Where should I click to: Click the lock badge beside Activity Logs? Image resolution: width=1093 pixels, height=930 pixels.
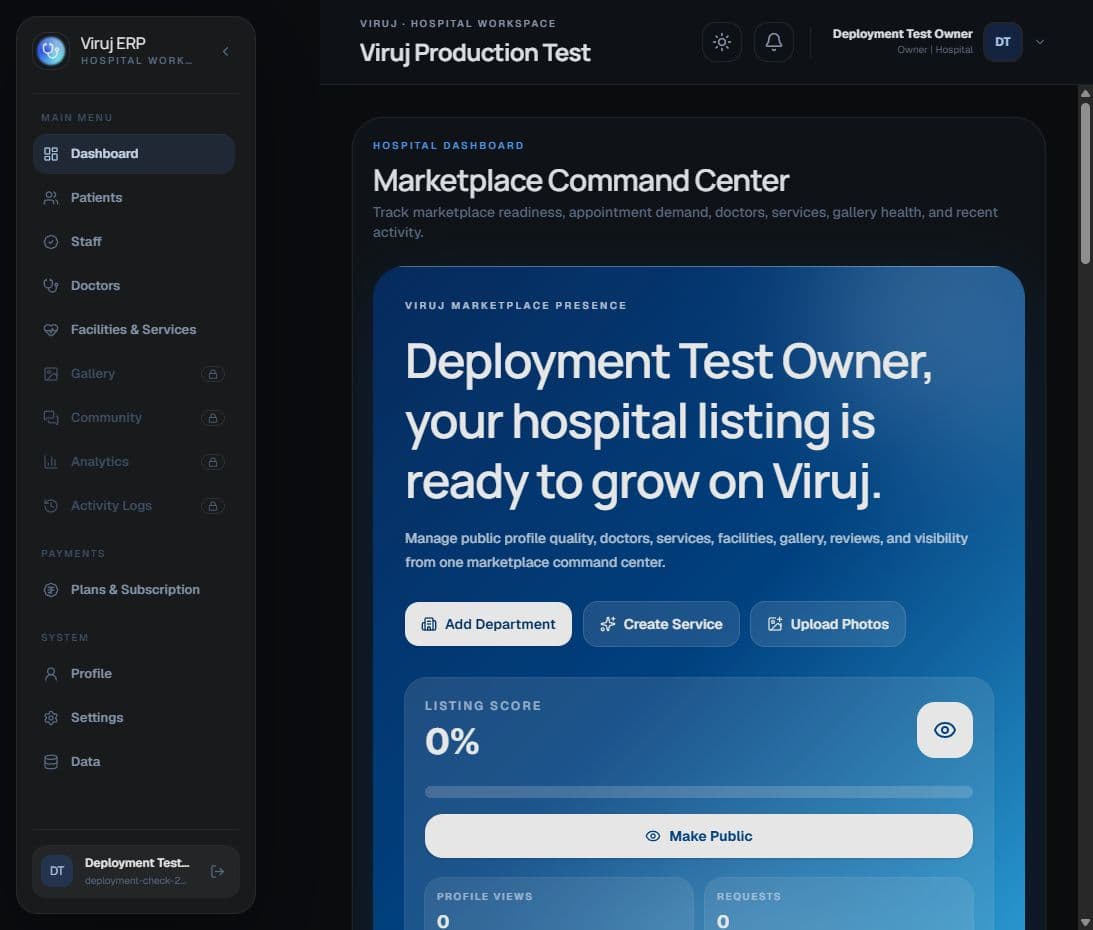point(213,506)
